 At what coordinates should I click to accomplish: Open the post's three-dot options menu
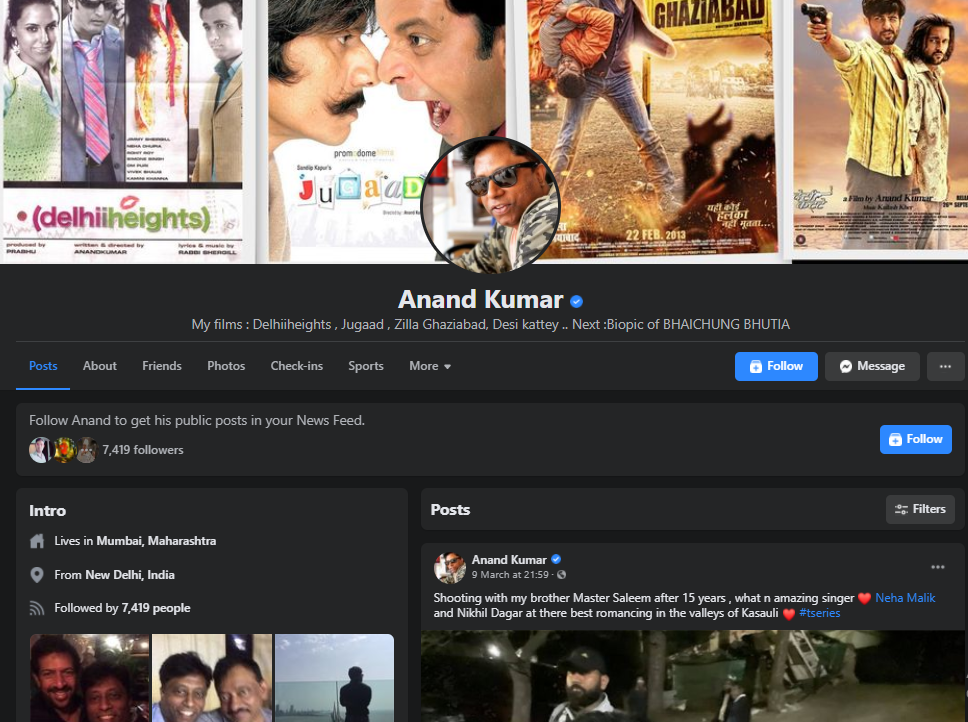pos(938,567)
